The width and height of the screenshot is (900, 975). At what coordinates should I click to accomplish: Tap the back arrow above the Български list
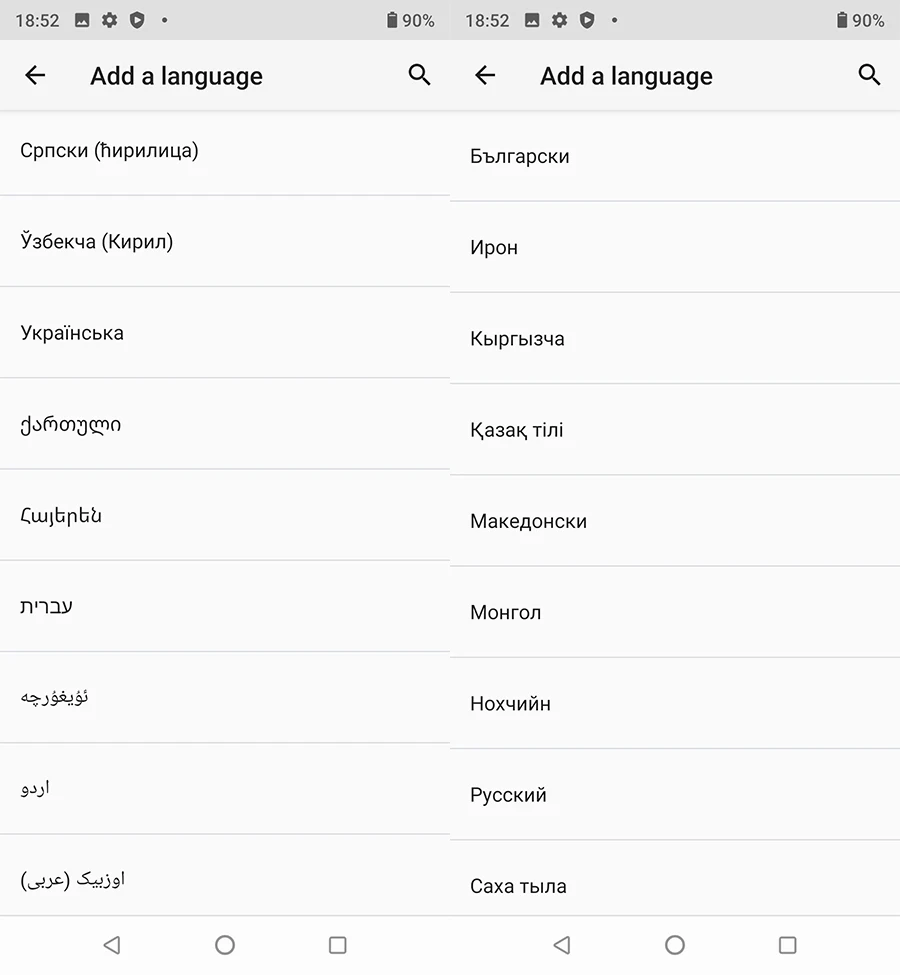click(485, 76)
